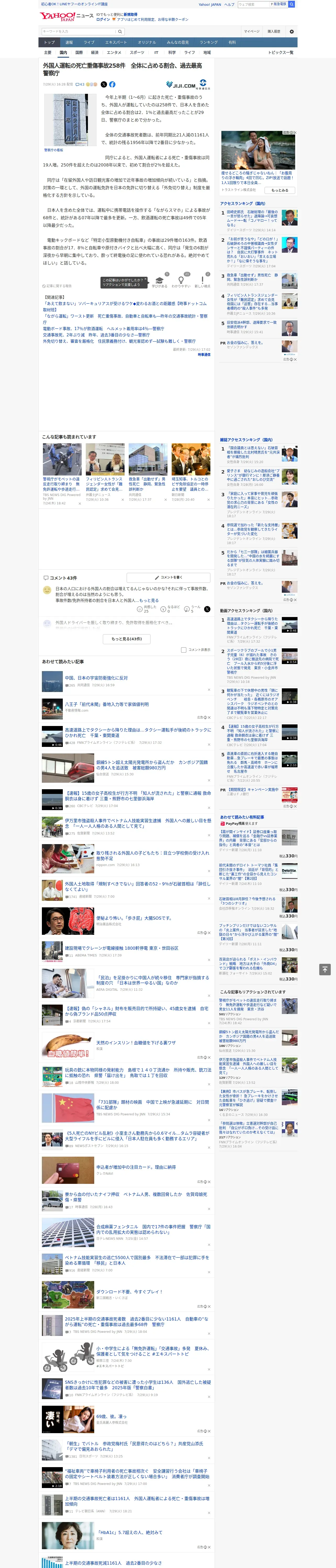Select ライブ tab in main navigation

(89, 43)
